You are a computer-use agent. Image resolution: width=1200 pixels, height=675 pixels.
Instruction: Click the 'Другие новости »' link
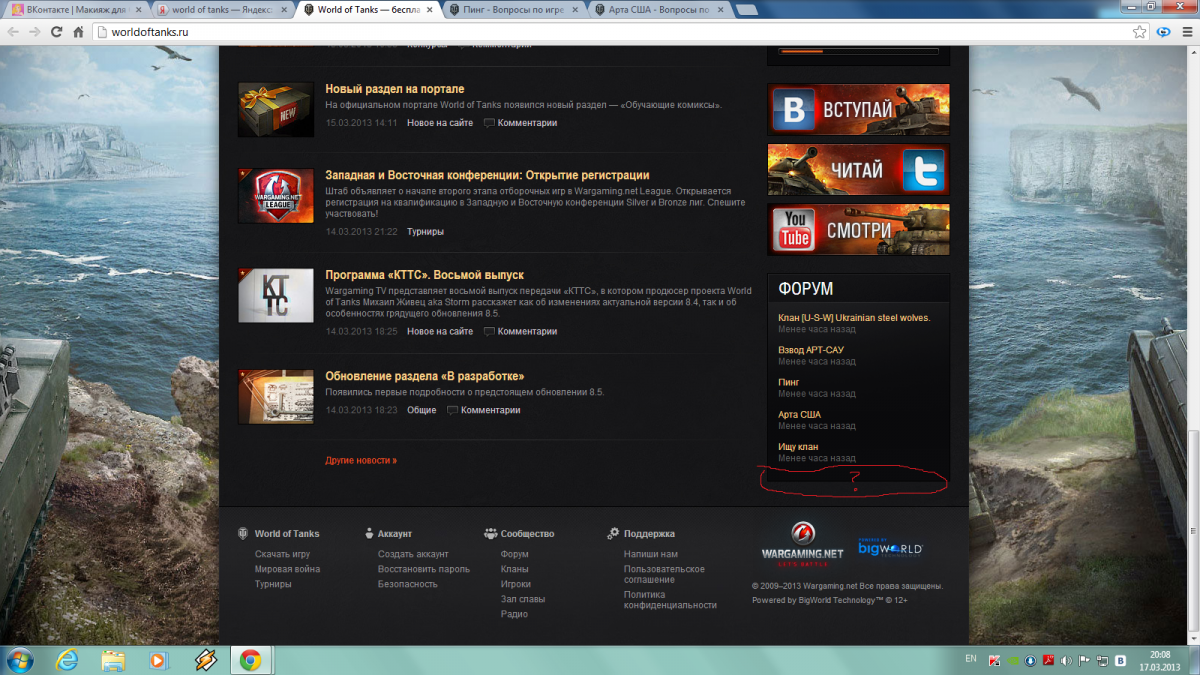click(361, 460)
